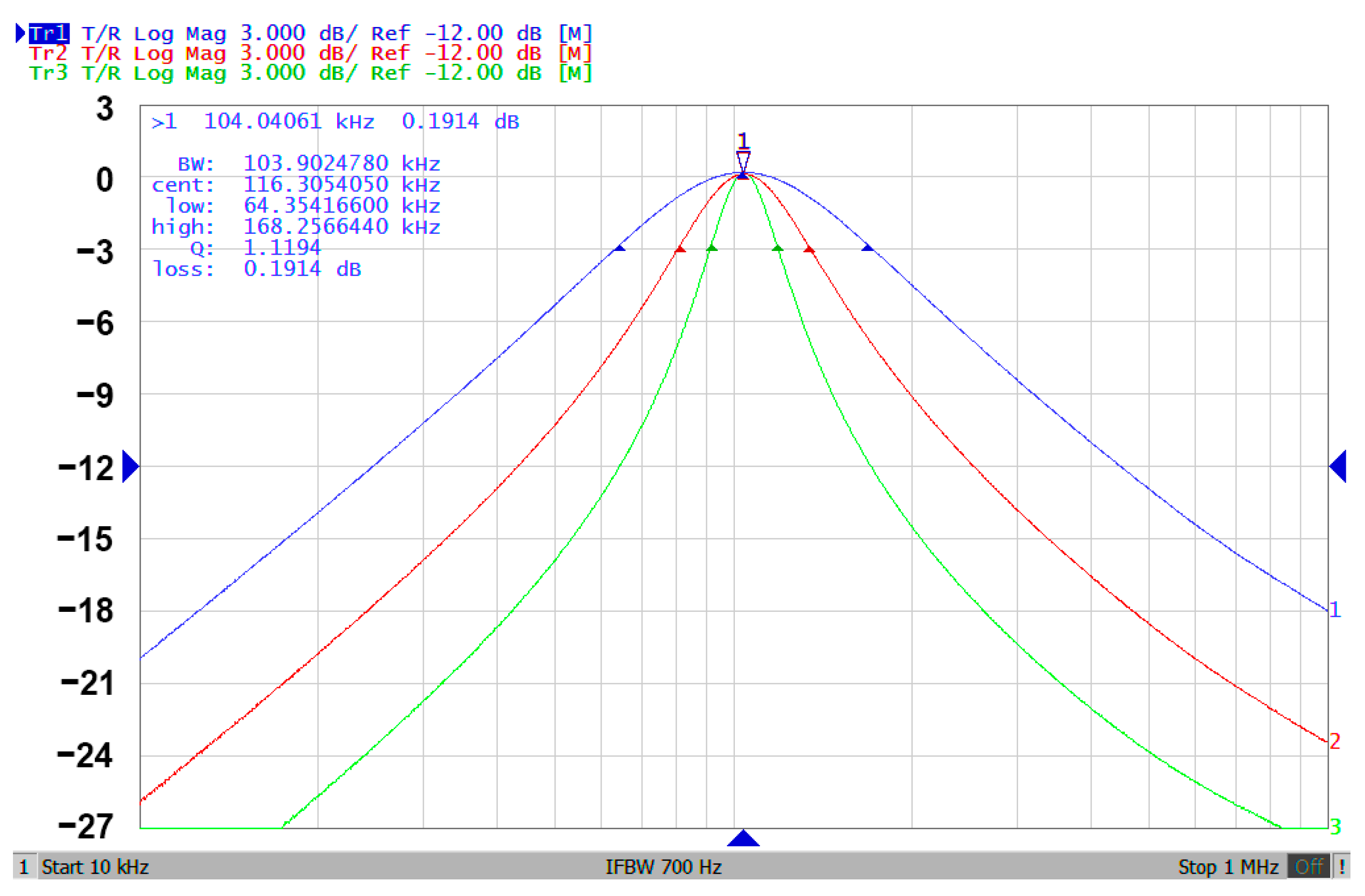This screenshot has width=1365, height=896.
Task: Click the 3 dB top scale label
Action: [105, 108]
